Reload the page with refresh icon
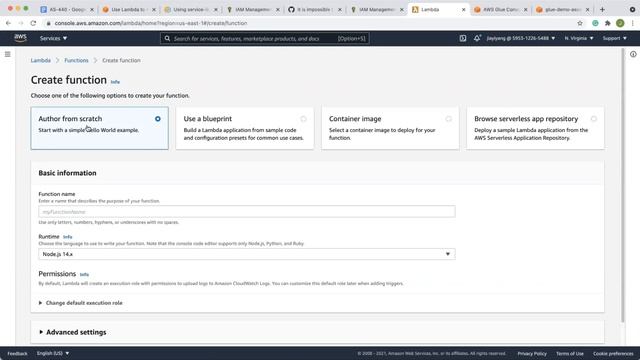 (33, 23)
